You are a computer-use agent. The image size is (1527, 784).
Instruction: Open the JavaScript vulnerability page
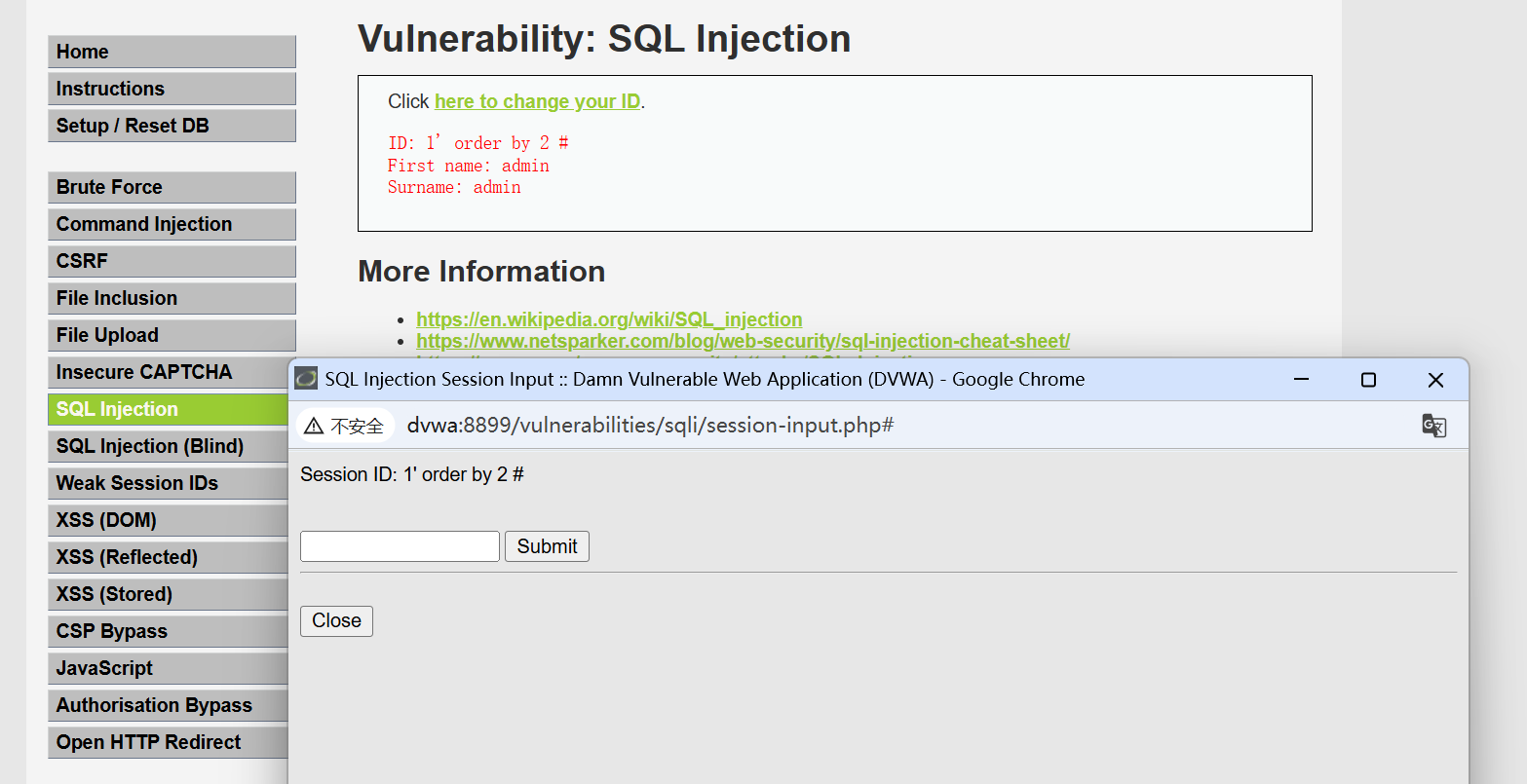[x=168, y=668]
